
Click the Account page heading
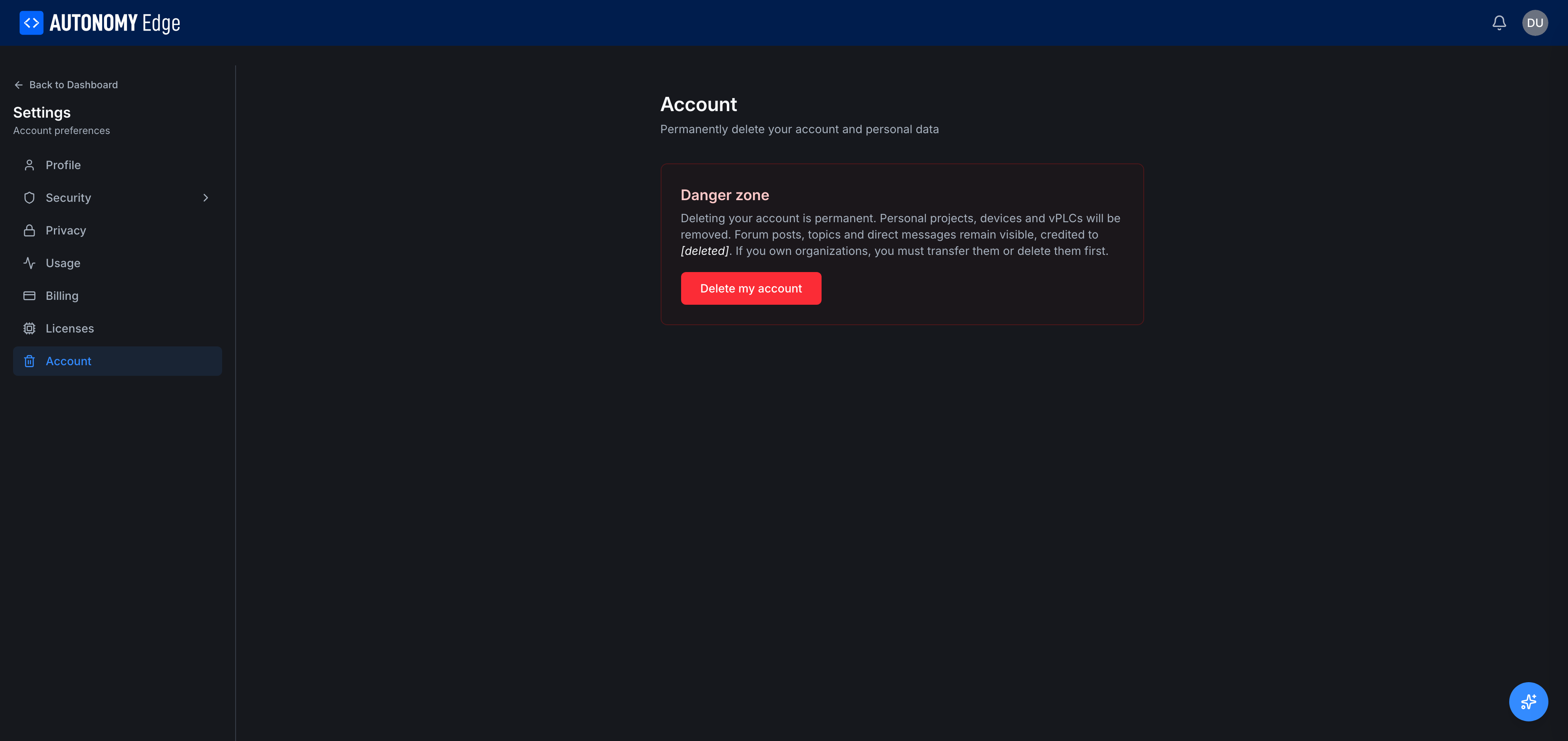698,104
